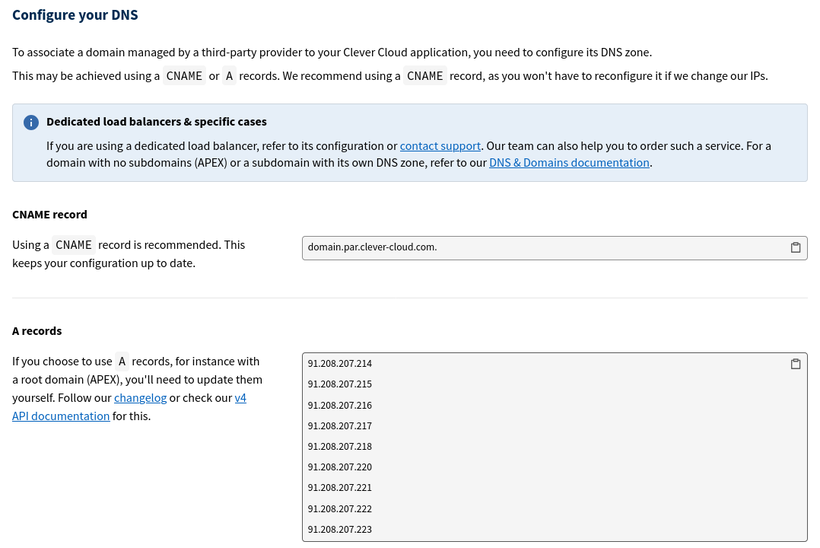The image size is (820, 548).
Task: Select IP address 91.208.207.215
Action: click(340, 384)
